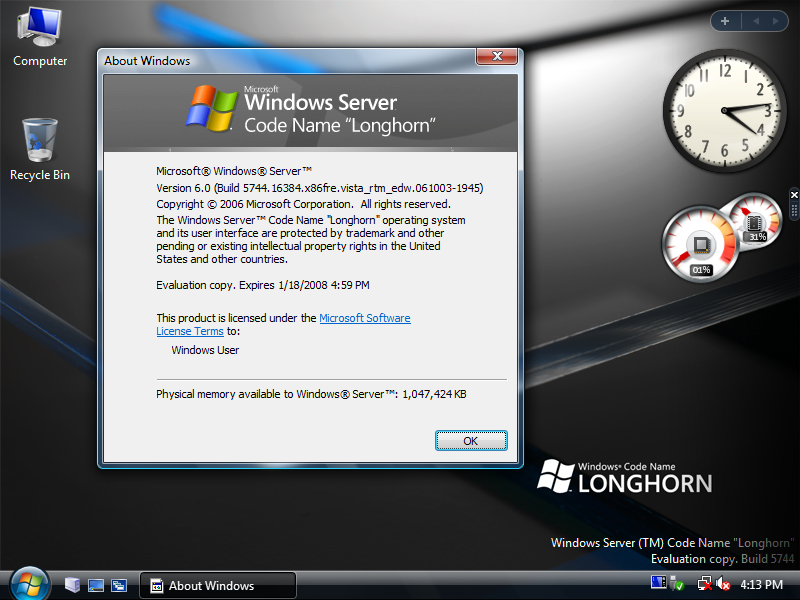The height and width of the screenshot is (600, 800).
Task: Click the sidebar next page arrow
Action: pyautogui.click(x=775, y=20)
